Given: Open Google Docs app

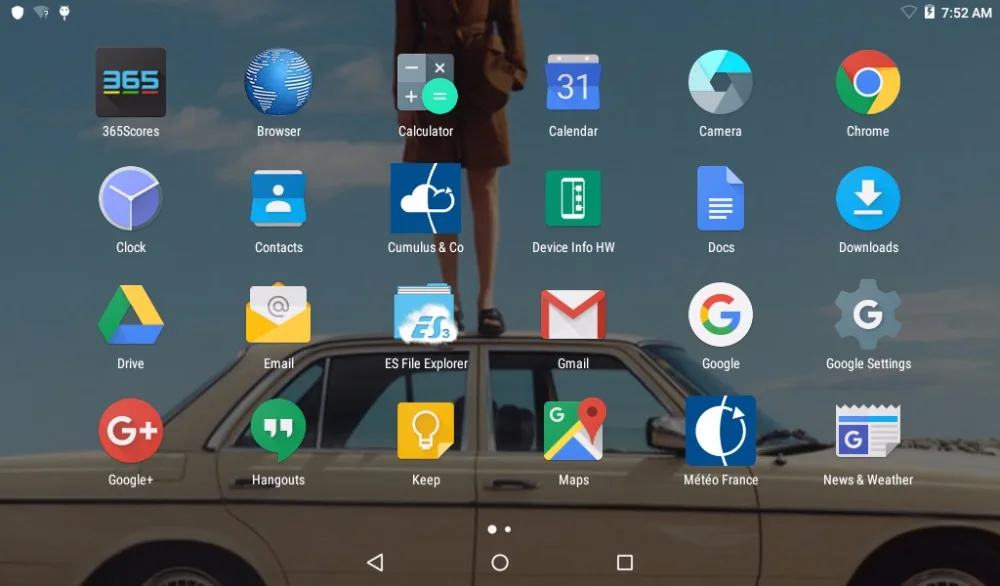Looking at the screenshot, I should click(721, 198).
